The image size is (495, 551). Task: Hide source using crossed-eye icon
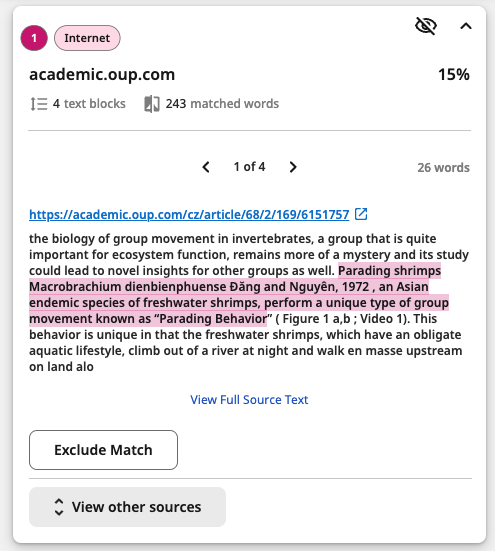point(426,26)
